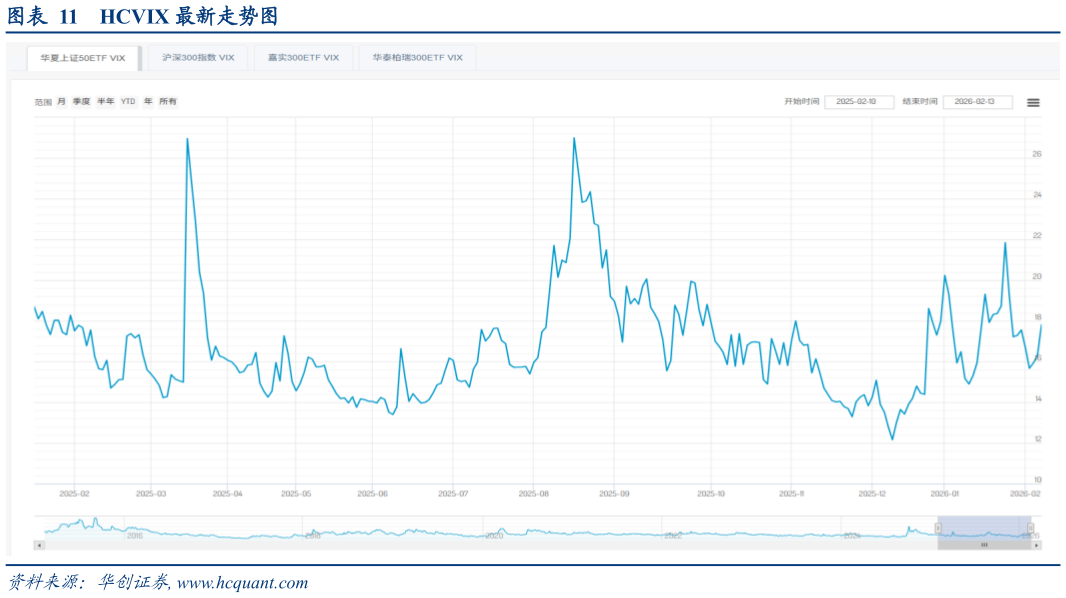The width and height of the screenshot is (1066, 598).
Task: Set range to 月 (one month)
Action: [x=61, y=102]
